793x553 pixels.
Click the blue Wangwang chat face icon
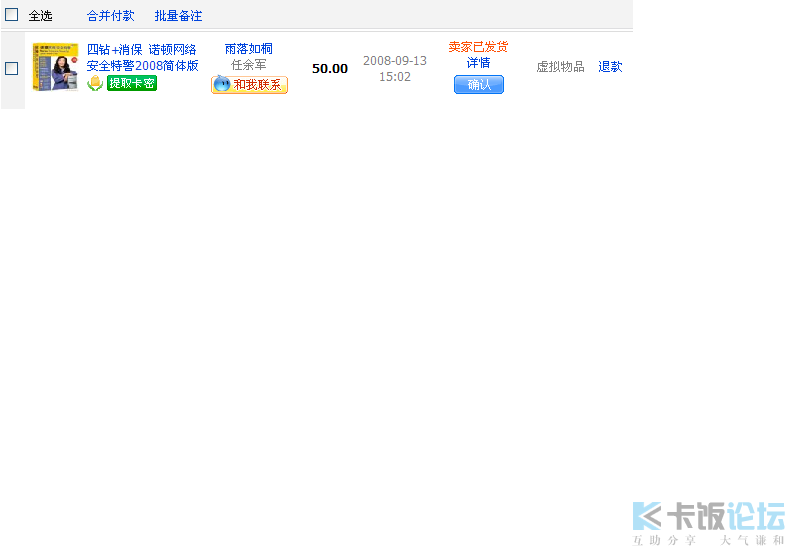(x=221, y=85)
